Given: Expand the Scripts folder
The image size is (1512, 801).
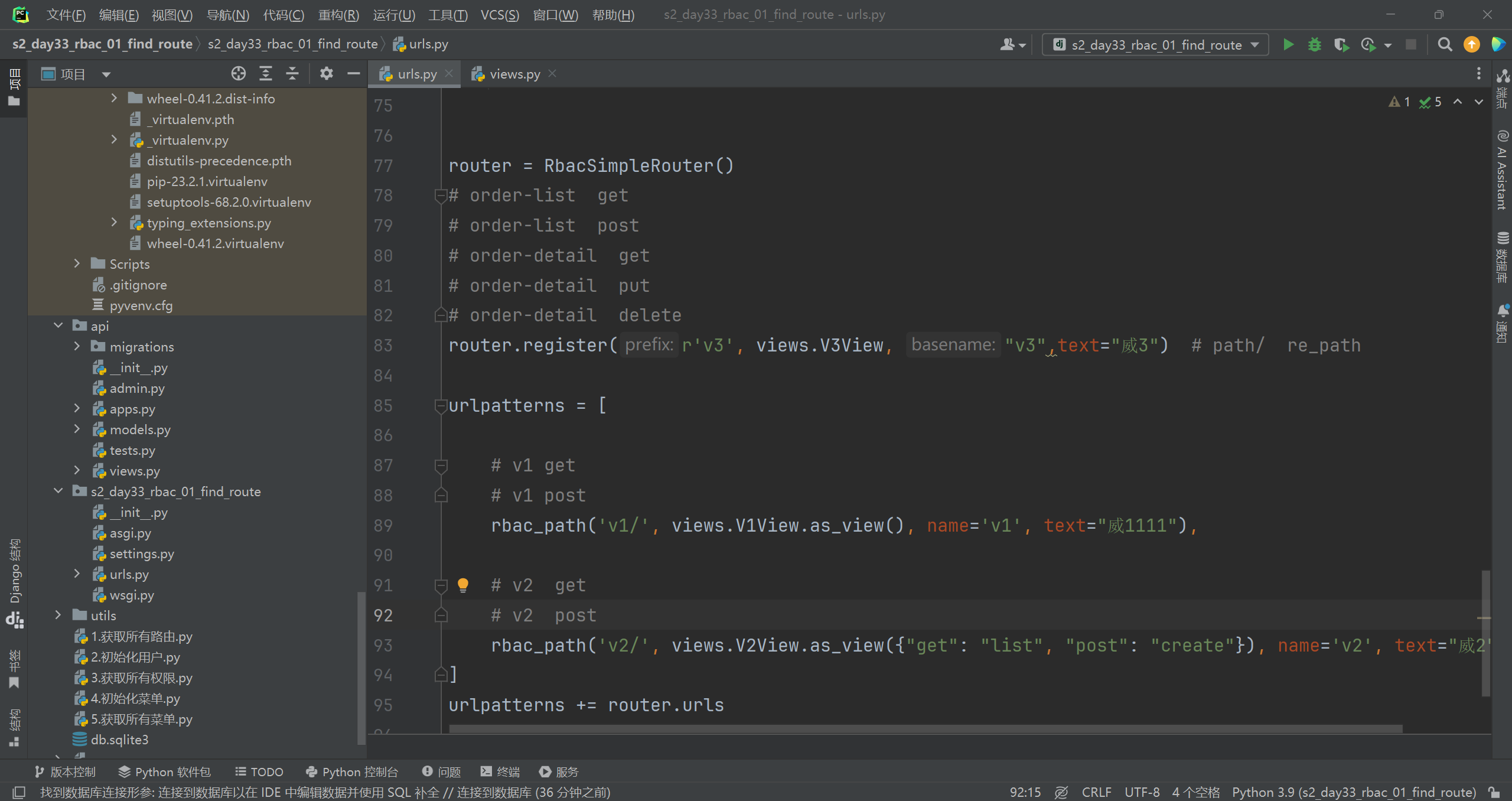Looking at the screenshot, I should pos(77,263).
